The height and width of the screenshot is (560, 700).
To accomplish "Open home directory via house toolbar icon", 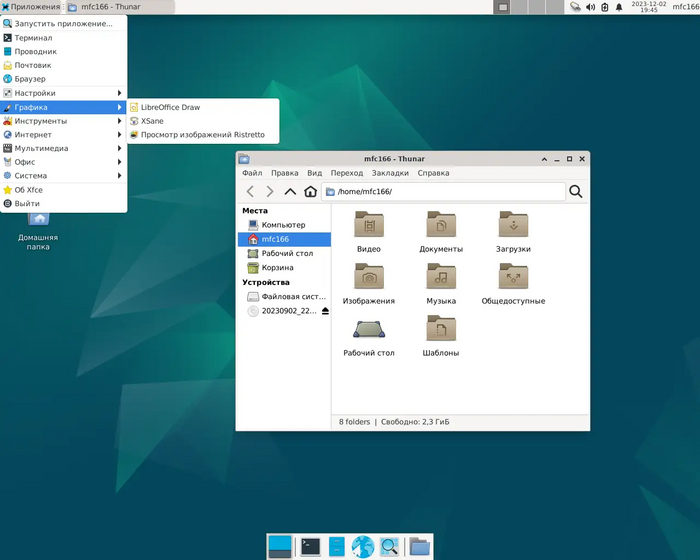I will 310,192.
